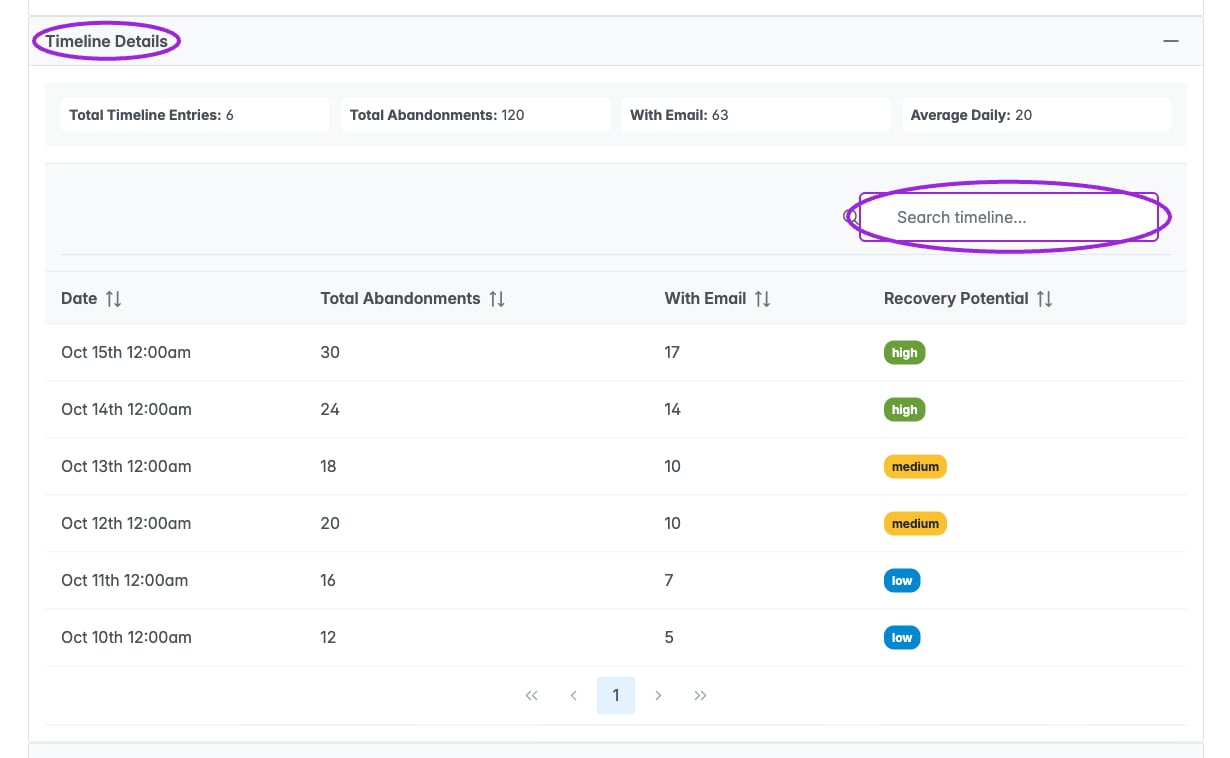This screenshot has width=1230, height=758.
Task: Click With Email value 10 for Oct 13th
Action: (x=672, y=466)
